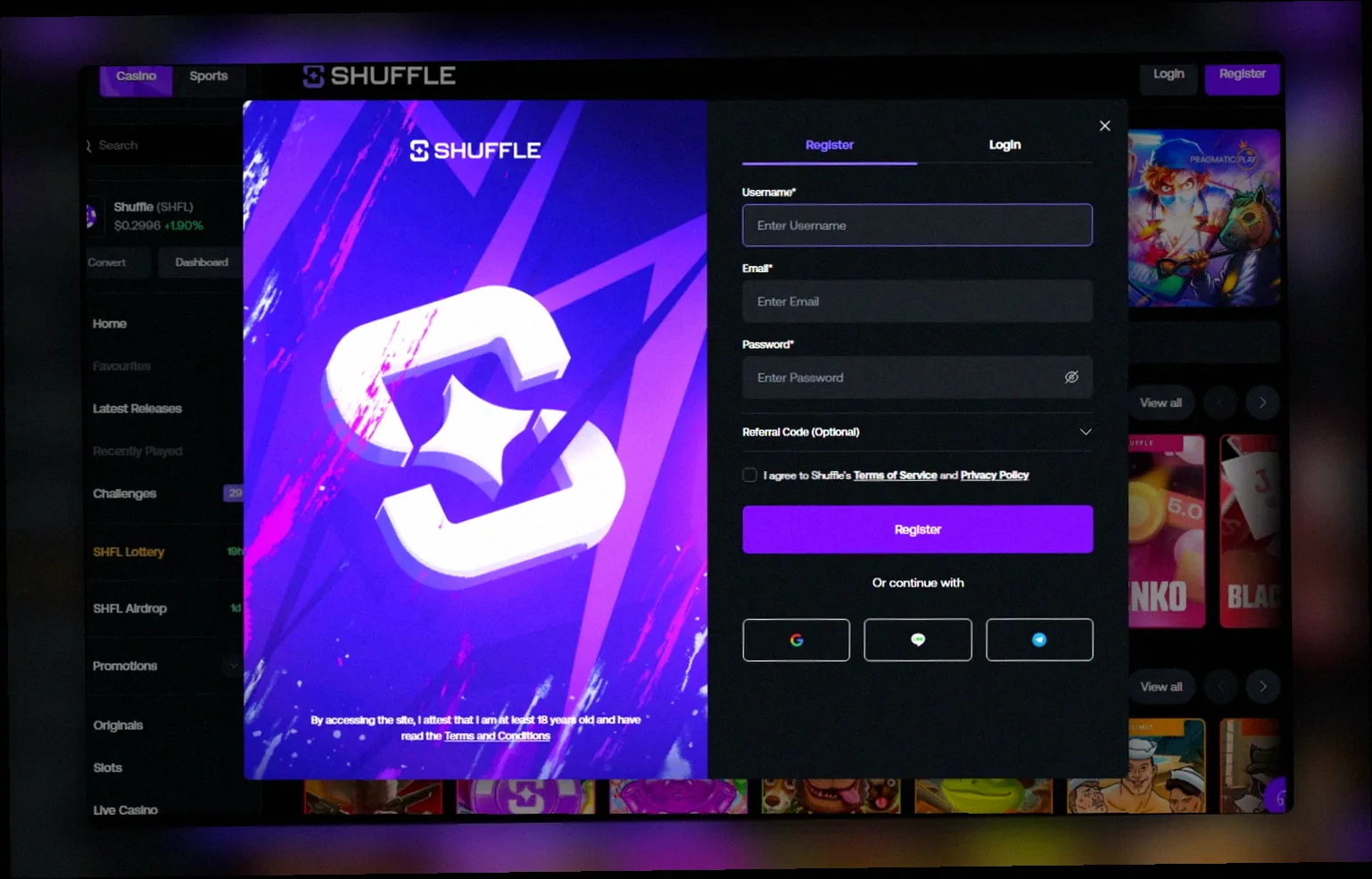Open Challenges in the sidebar

tap(125, 493)
